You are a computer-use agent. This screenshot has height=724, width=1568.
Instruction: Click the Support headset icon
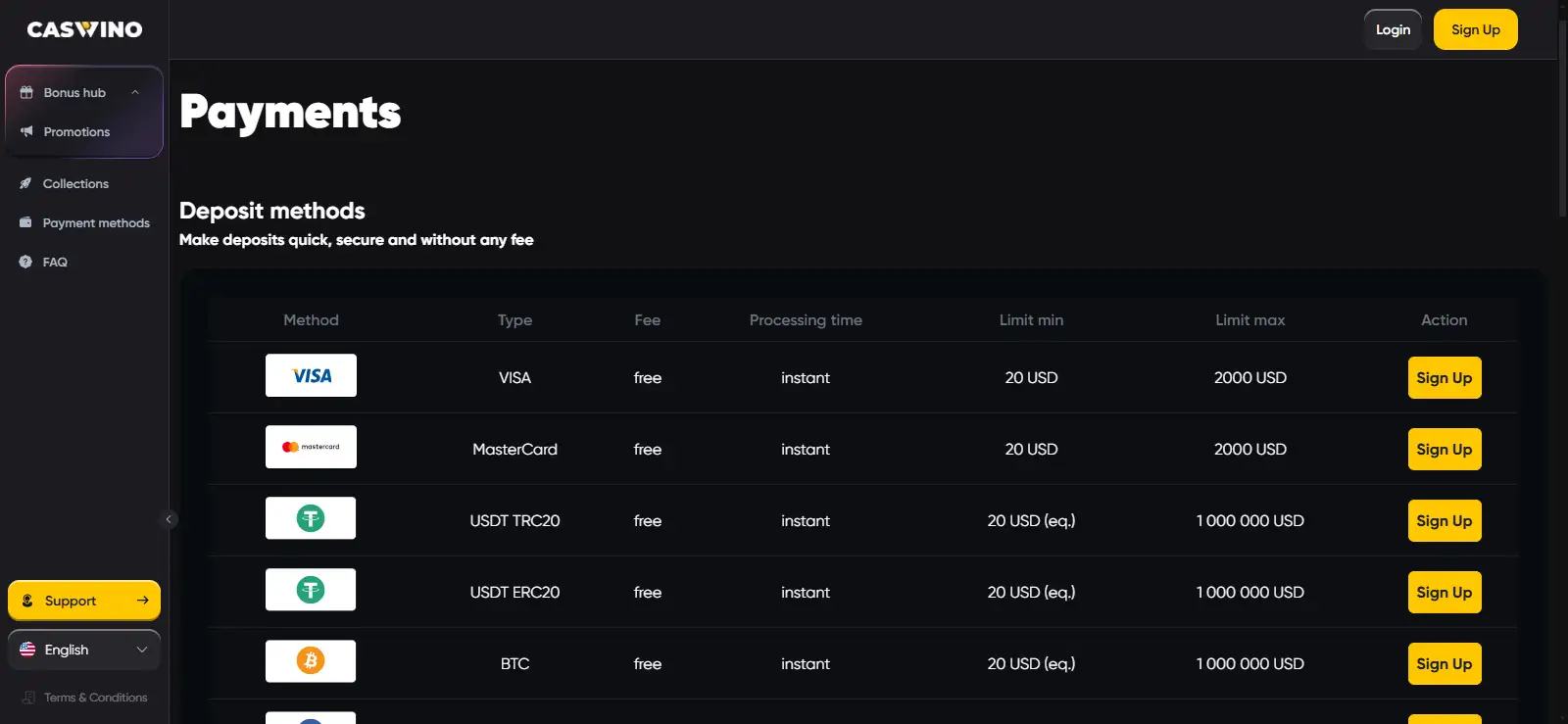click(27, 601)
